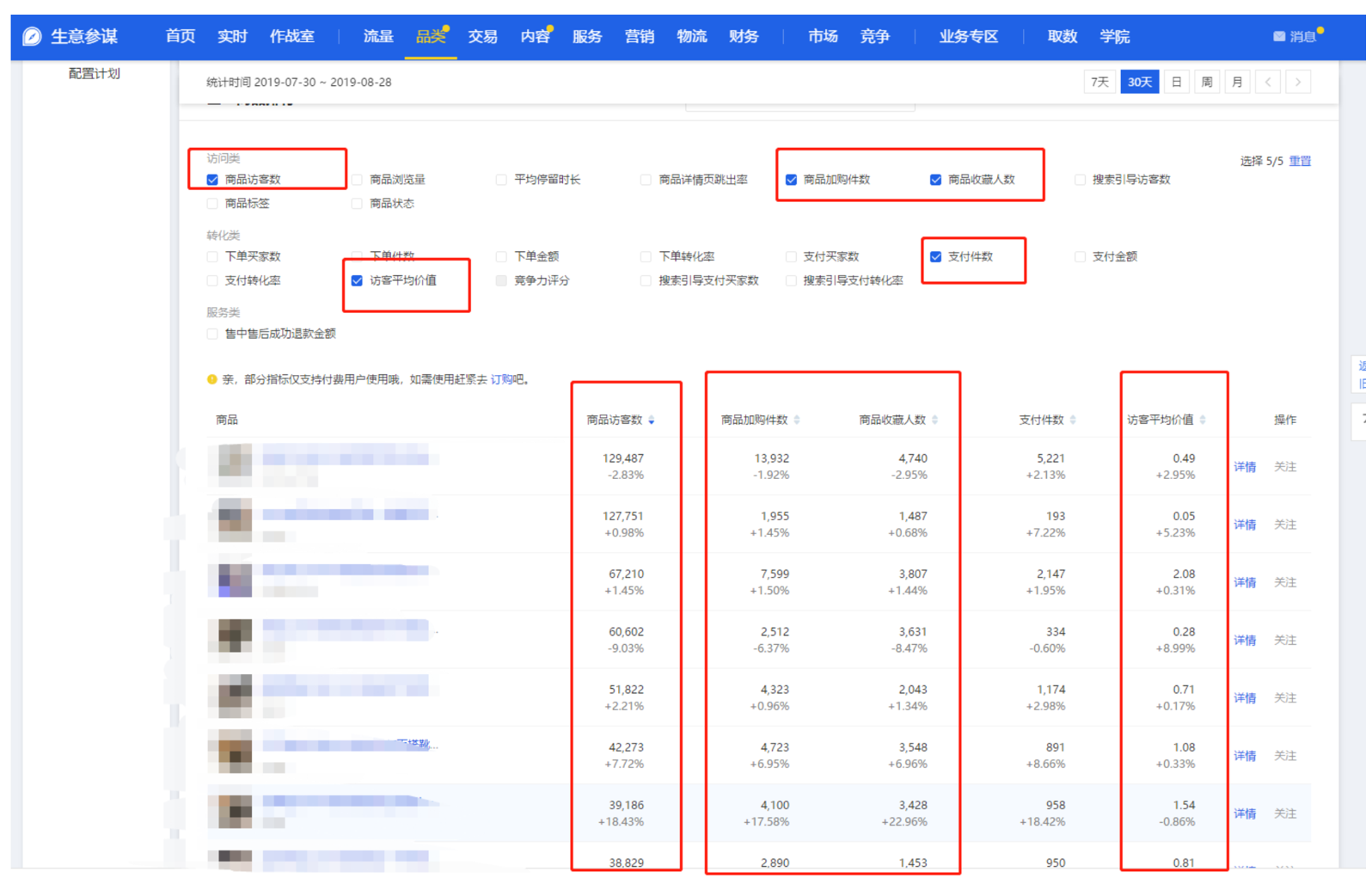Go to previous period arrow
Screen dimensions: 1372x878
point(1268,83)
